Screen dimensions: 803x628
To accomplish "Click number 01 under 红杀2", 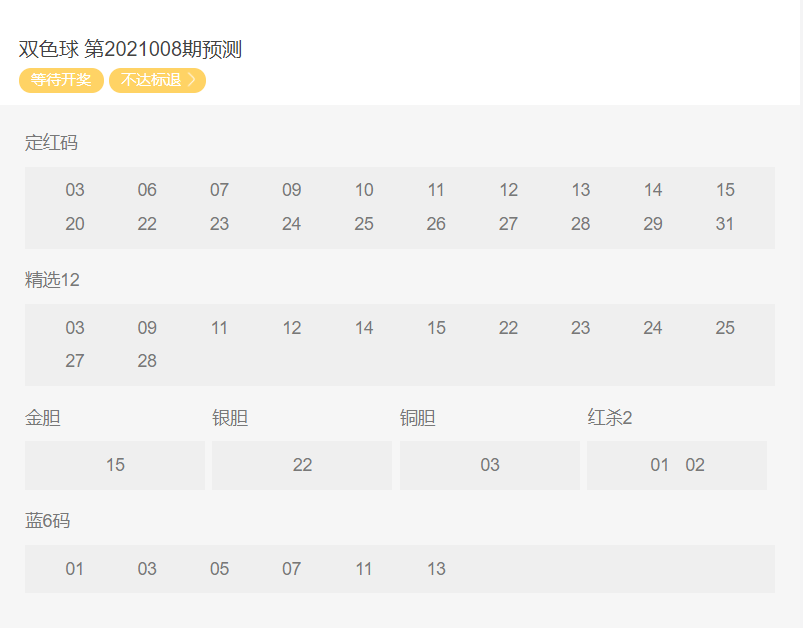I will coord(660,465).
